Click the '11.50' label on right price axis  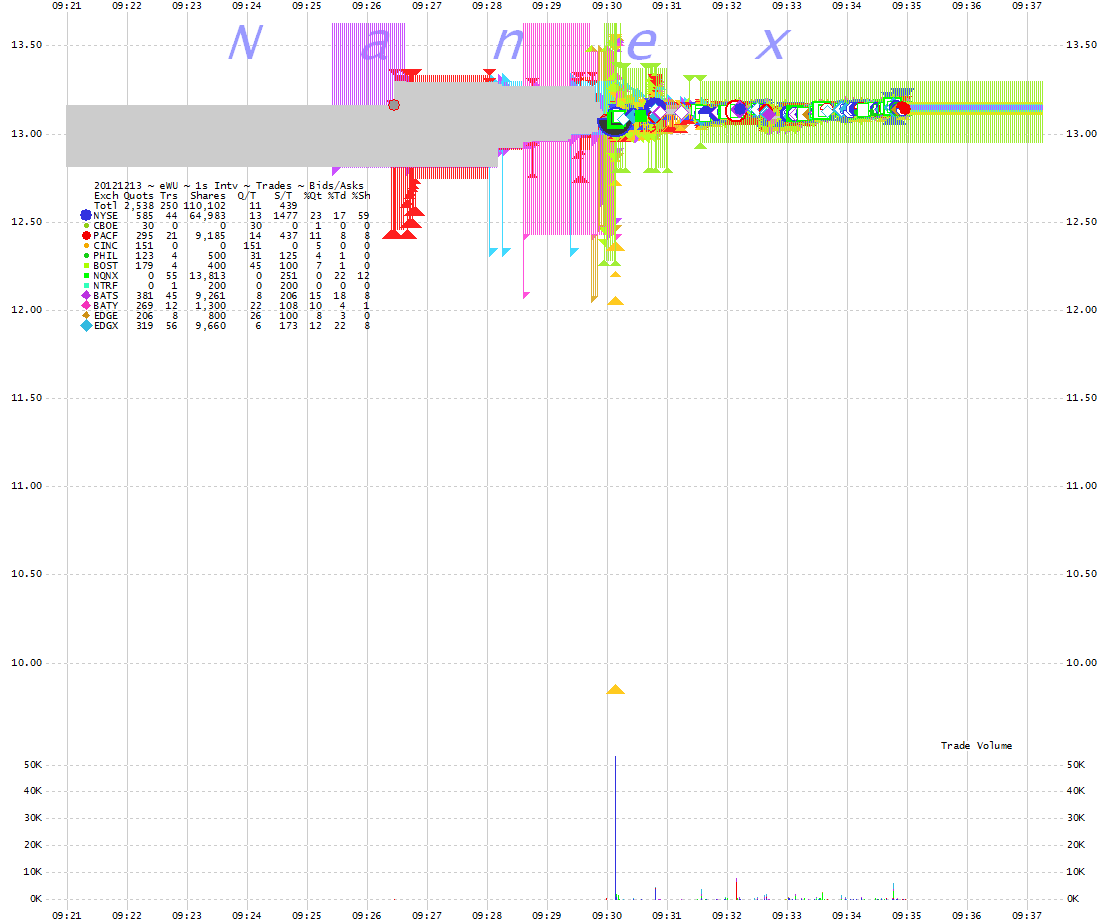pos(1081,397)
